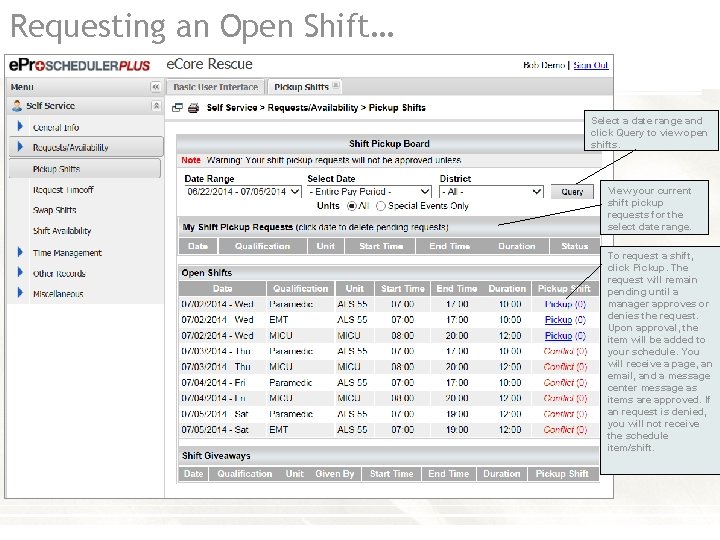Click the Query button
This screenshot has width=720, height=540.
572,192
